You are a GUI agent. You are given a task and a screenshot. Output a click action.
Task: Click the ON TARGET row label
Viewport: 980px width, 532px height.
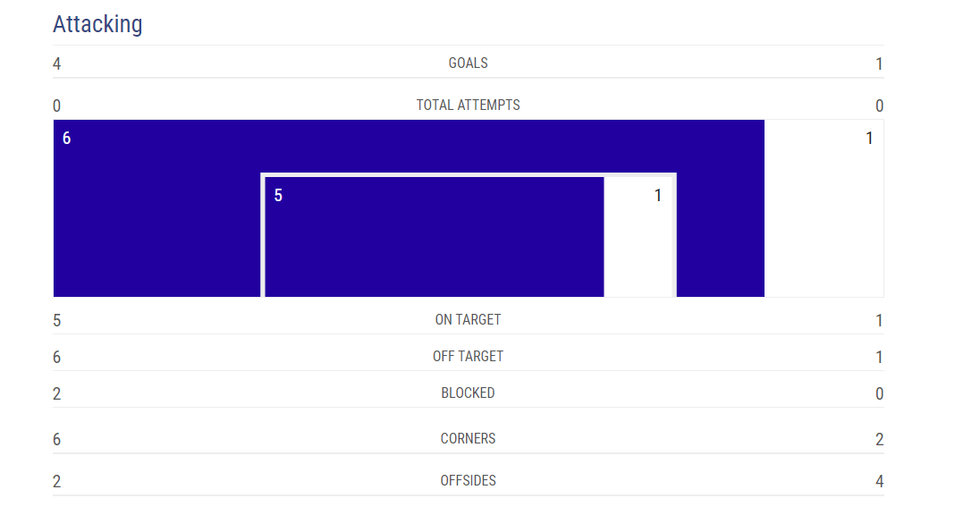(468, 320)
